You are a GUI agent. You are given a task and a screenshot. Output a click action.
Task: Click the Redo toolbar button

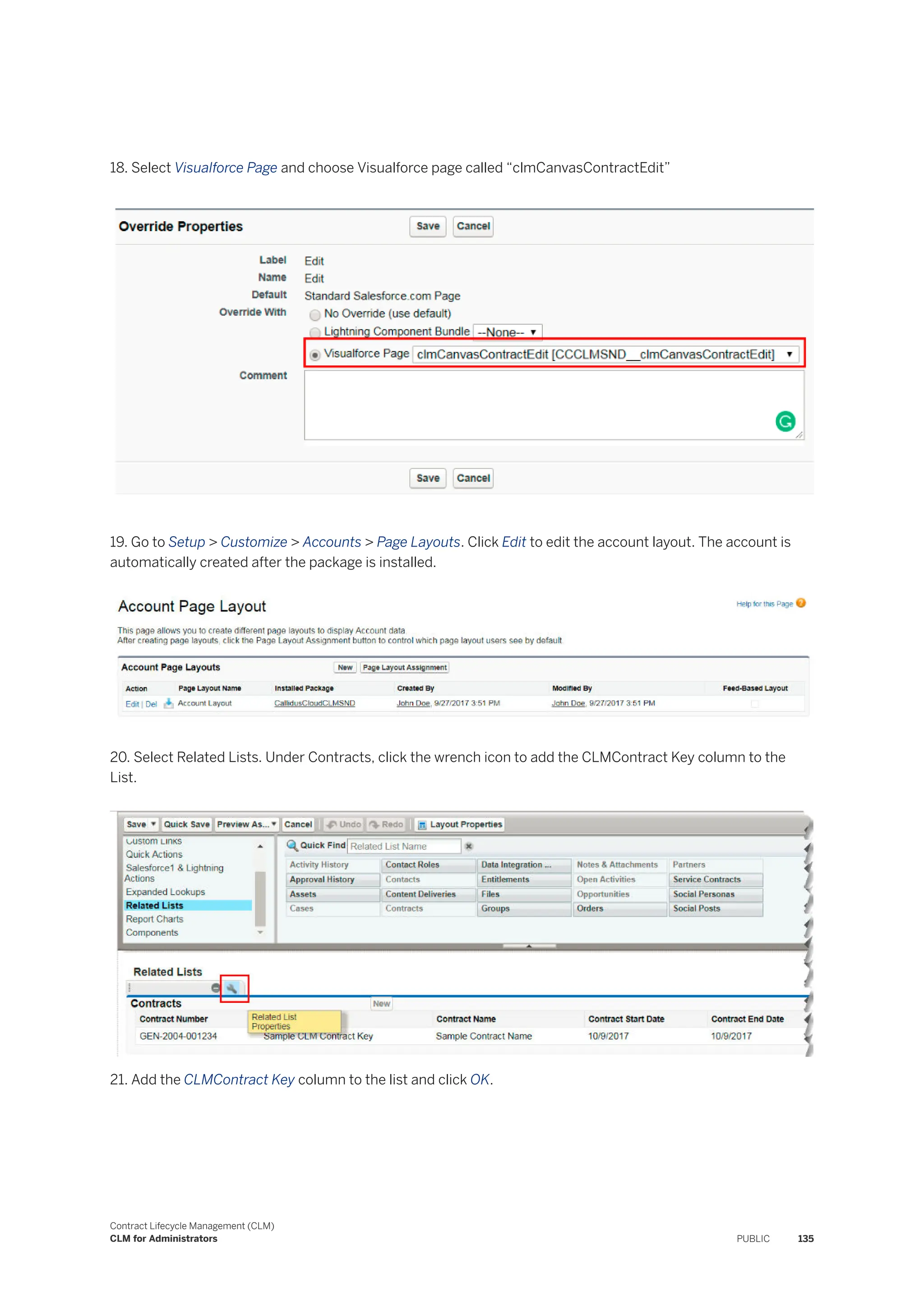pos(386,824)
